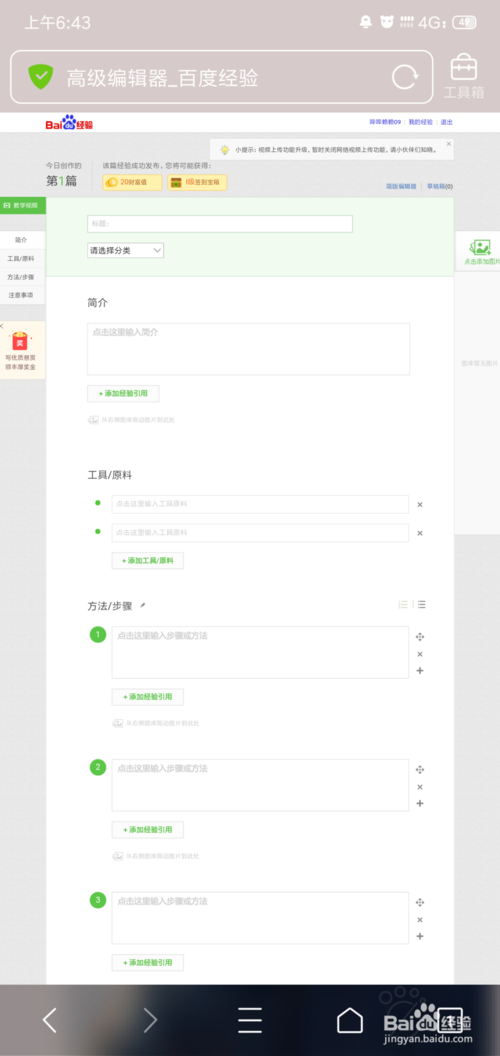The image size is (500, 1056).
Task: Delete step 1 with its X icon
Action: click(x=420, y=654)
